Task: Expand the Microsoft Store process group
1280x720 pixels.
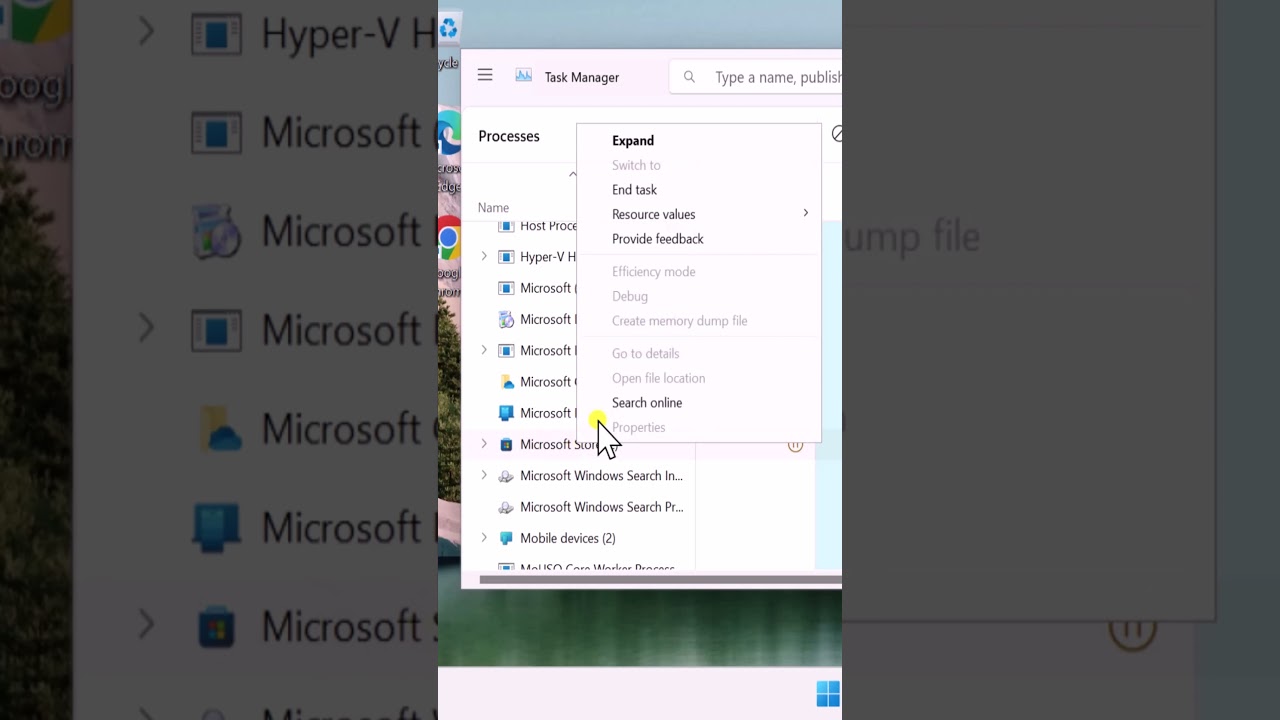Action: (x=484, y=444)
